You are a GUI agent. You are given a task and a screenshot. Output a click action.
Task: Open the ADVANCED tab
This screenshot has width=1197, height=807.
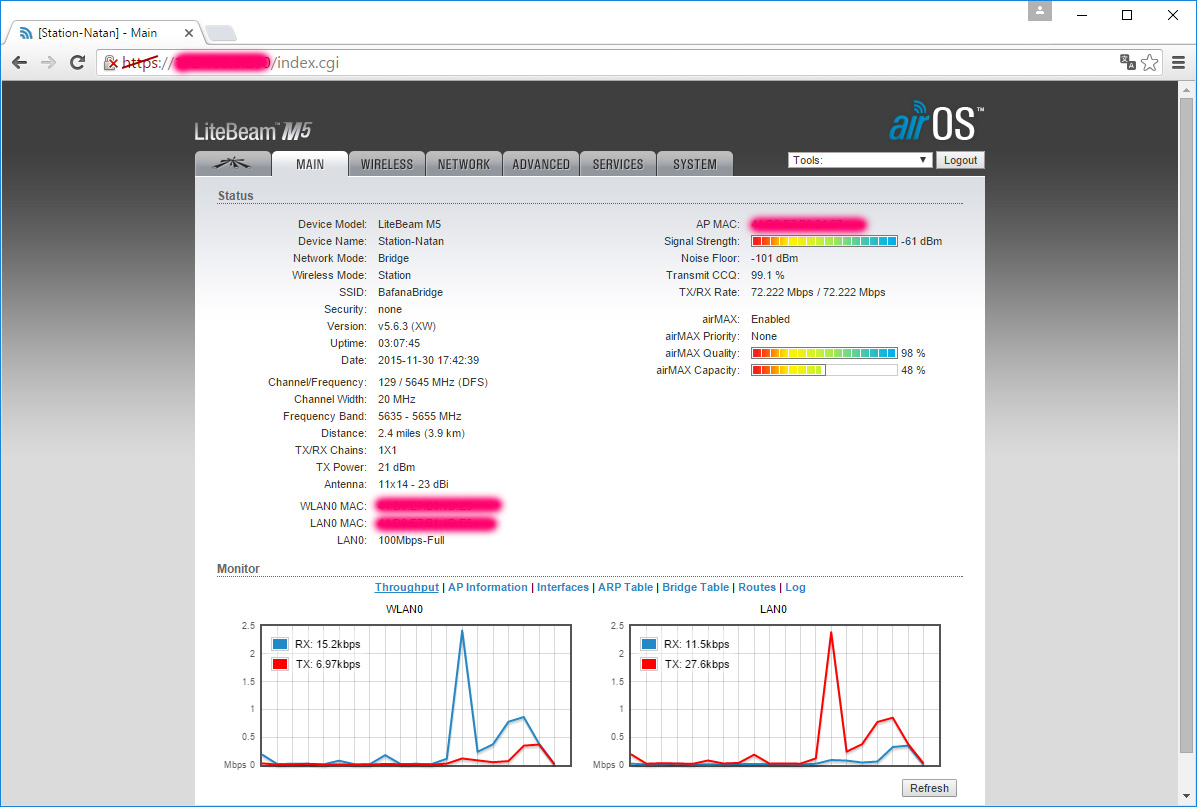coord(540,163)
